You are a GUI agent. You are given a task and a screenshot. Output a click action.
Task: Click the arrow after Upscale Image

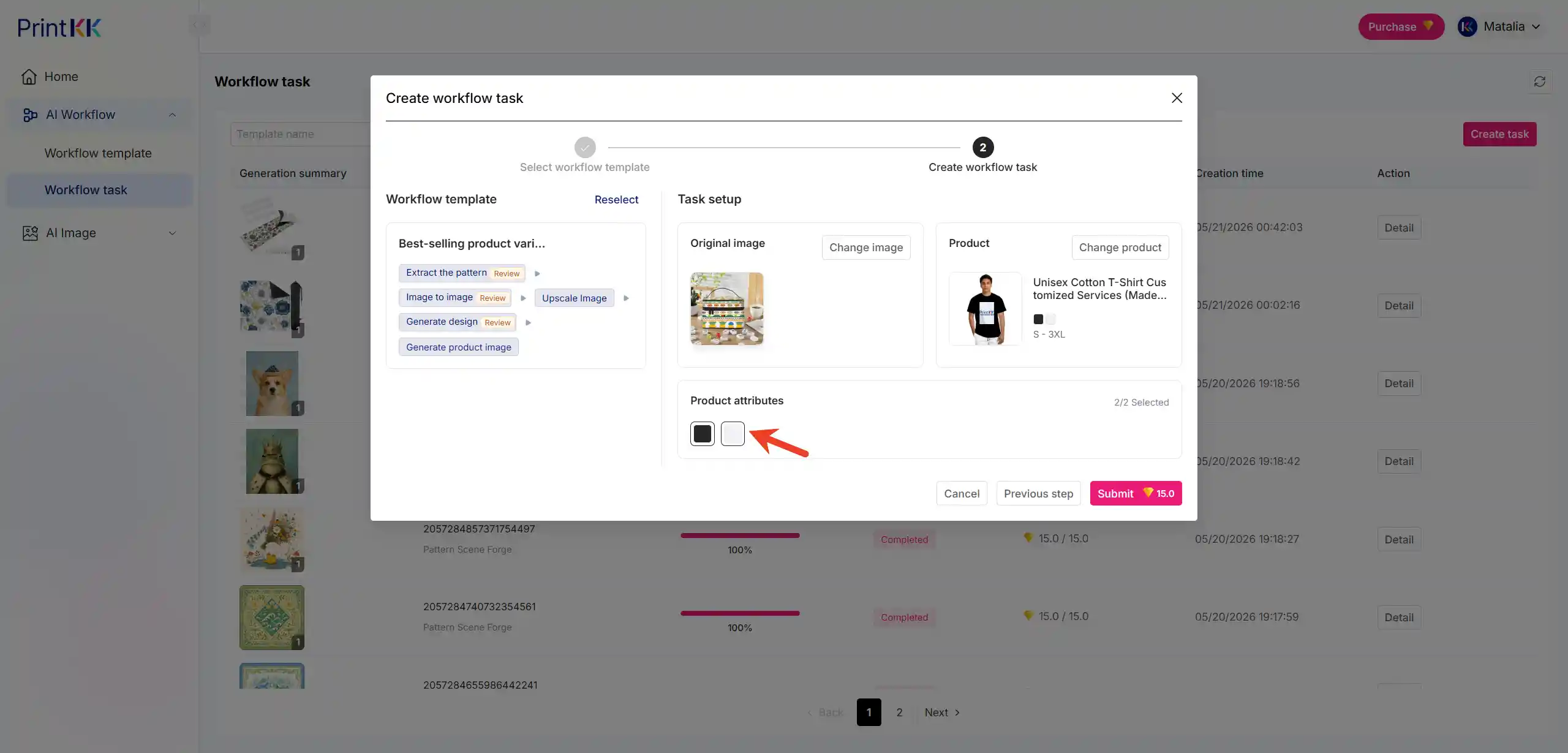click(626, 298)
